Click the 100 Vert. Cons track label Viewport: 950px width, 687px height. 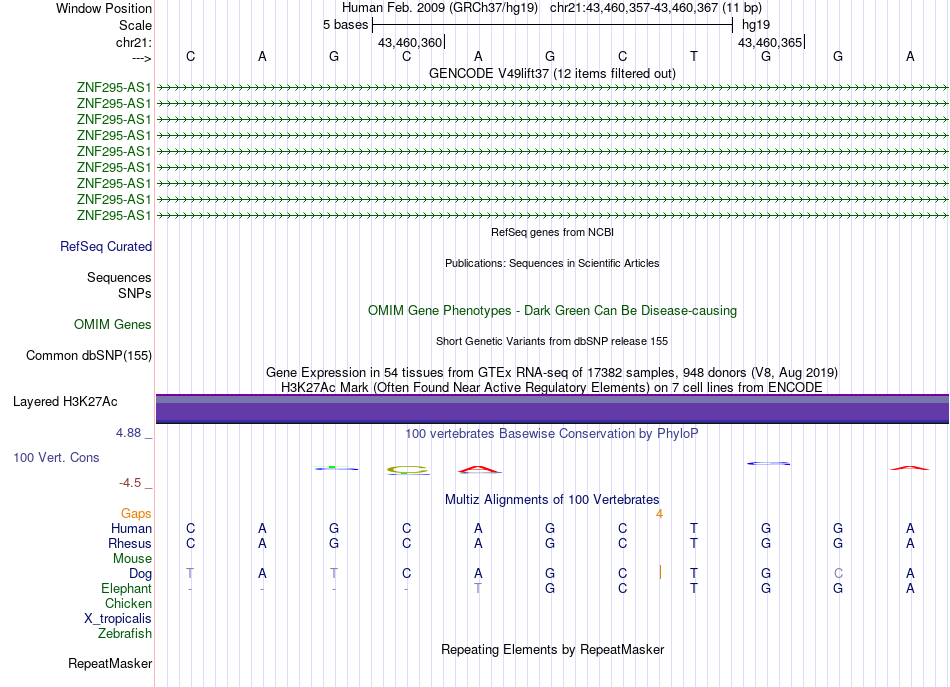(x=56, y=458)
